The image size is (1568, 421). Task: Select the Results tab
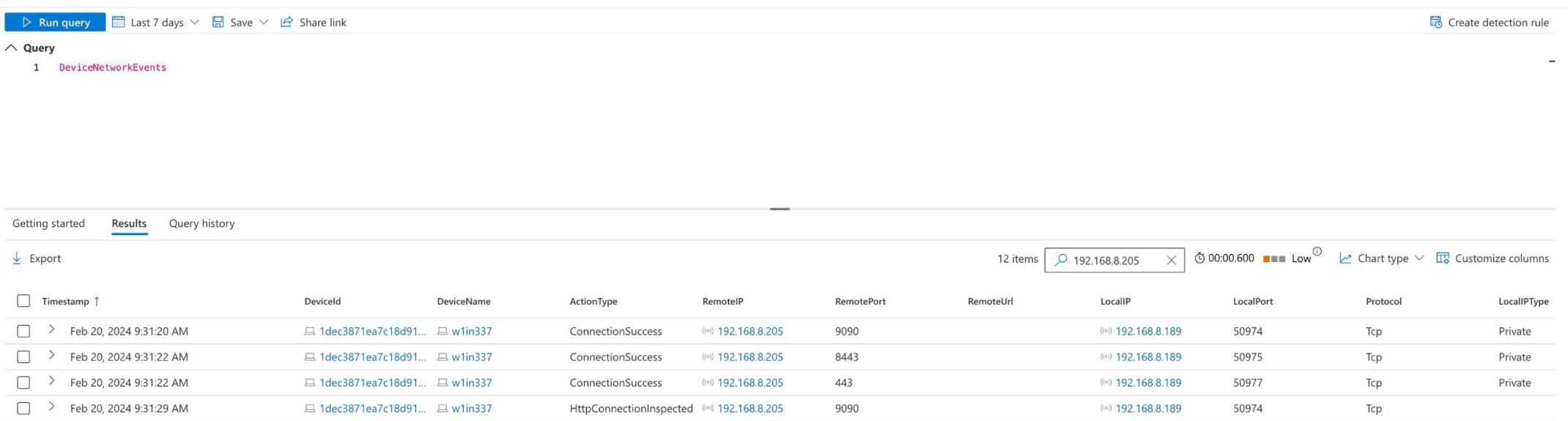(129, 223)
